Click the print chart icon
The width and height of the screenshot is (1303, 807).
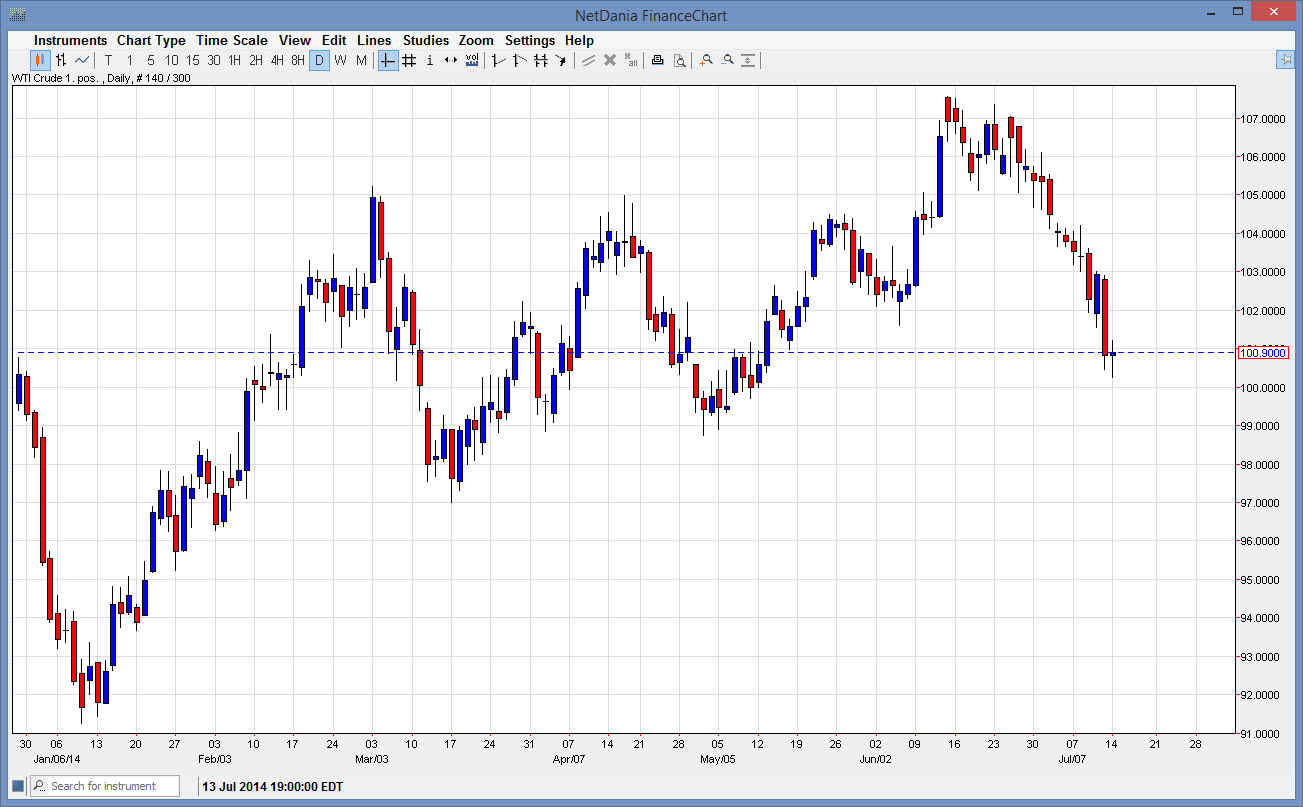tap(657, 60)
